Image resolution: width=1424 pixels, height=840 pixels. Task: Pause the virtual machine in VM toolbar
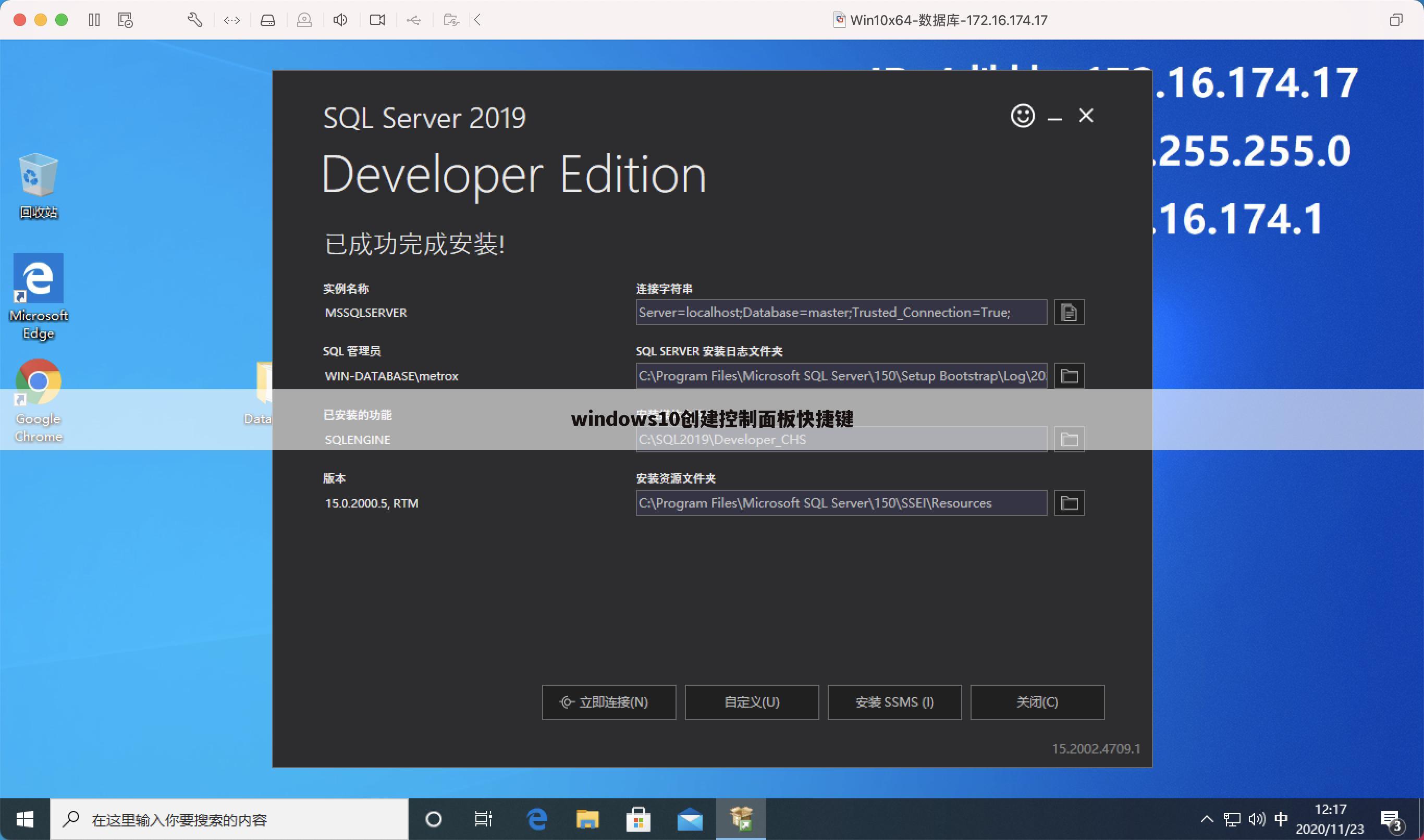[94, 20]
